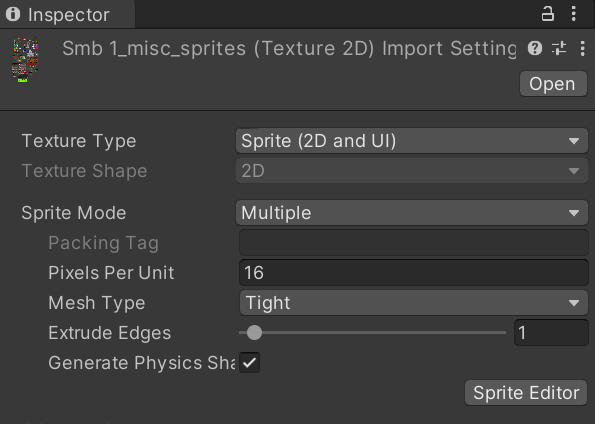Image resolution: width=595 pixels, height=424 pixels.
Task: Open the Sprite Mode dropdown set to Multiple
Action: coord(412,213)
